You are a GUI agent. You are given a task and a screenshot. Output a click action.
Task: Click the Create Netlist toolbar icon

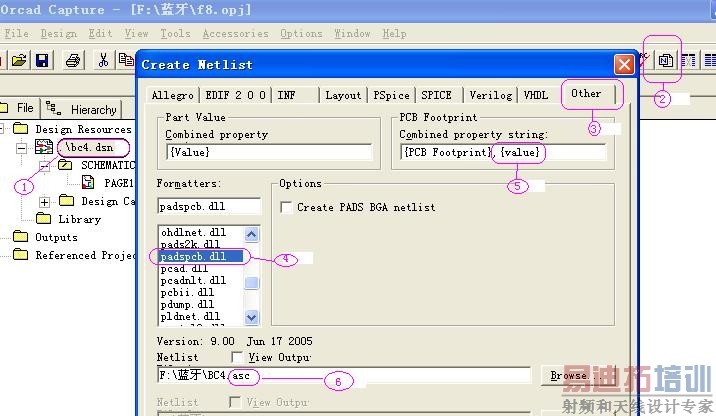(x=665, y=60)
